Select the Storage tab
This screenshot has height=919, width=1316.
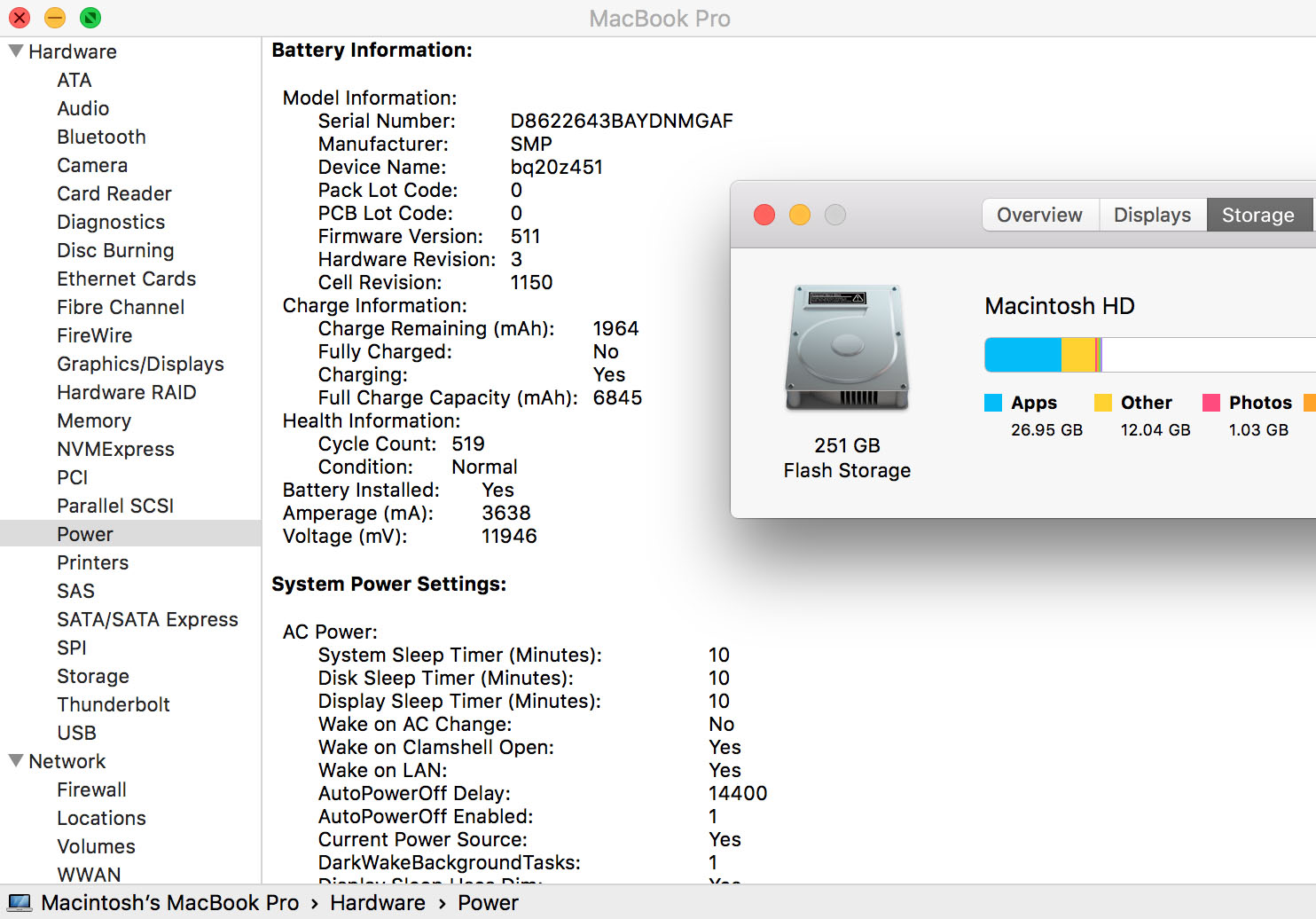(1257, 215)
